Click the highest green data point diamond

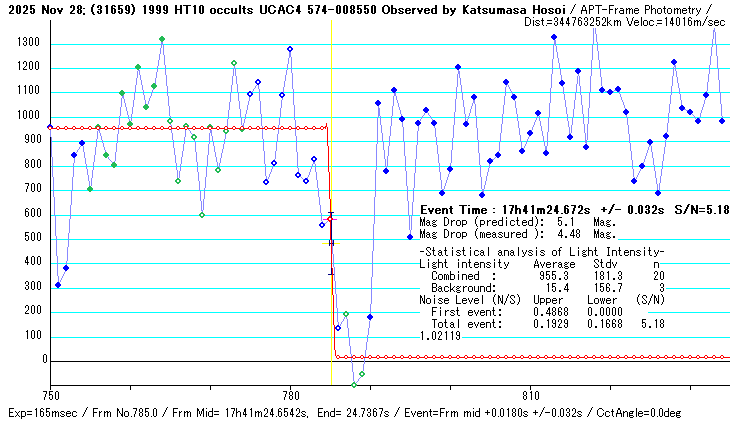pyautogui.click(x=162, y=39)
